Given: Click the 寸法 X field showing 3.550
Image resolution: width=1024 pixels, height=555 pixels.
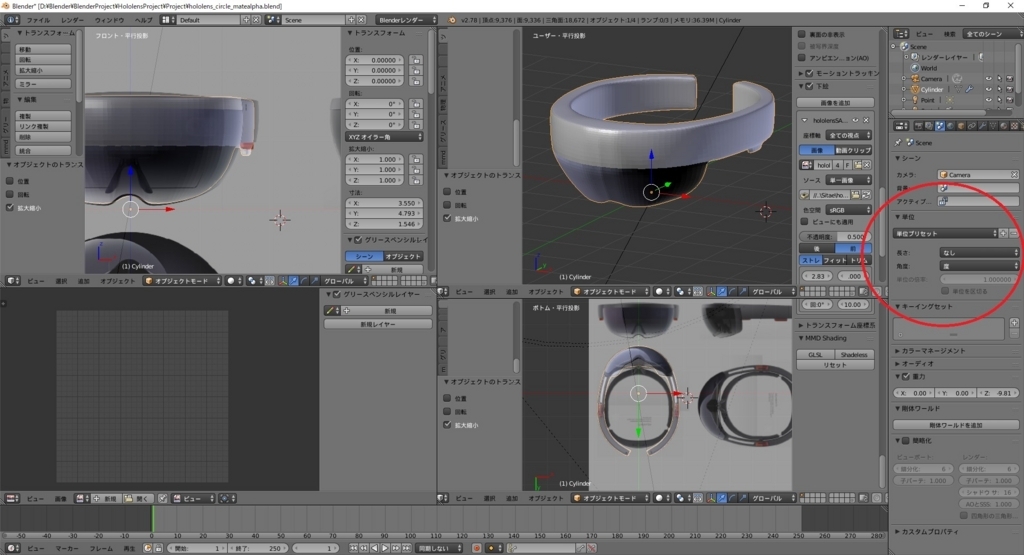Looking at the screenshot, I should 384,203.
